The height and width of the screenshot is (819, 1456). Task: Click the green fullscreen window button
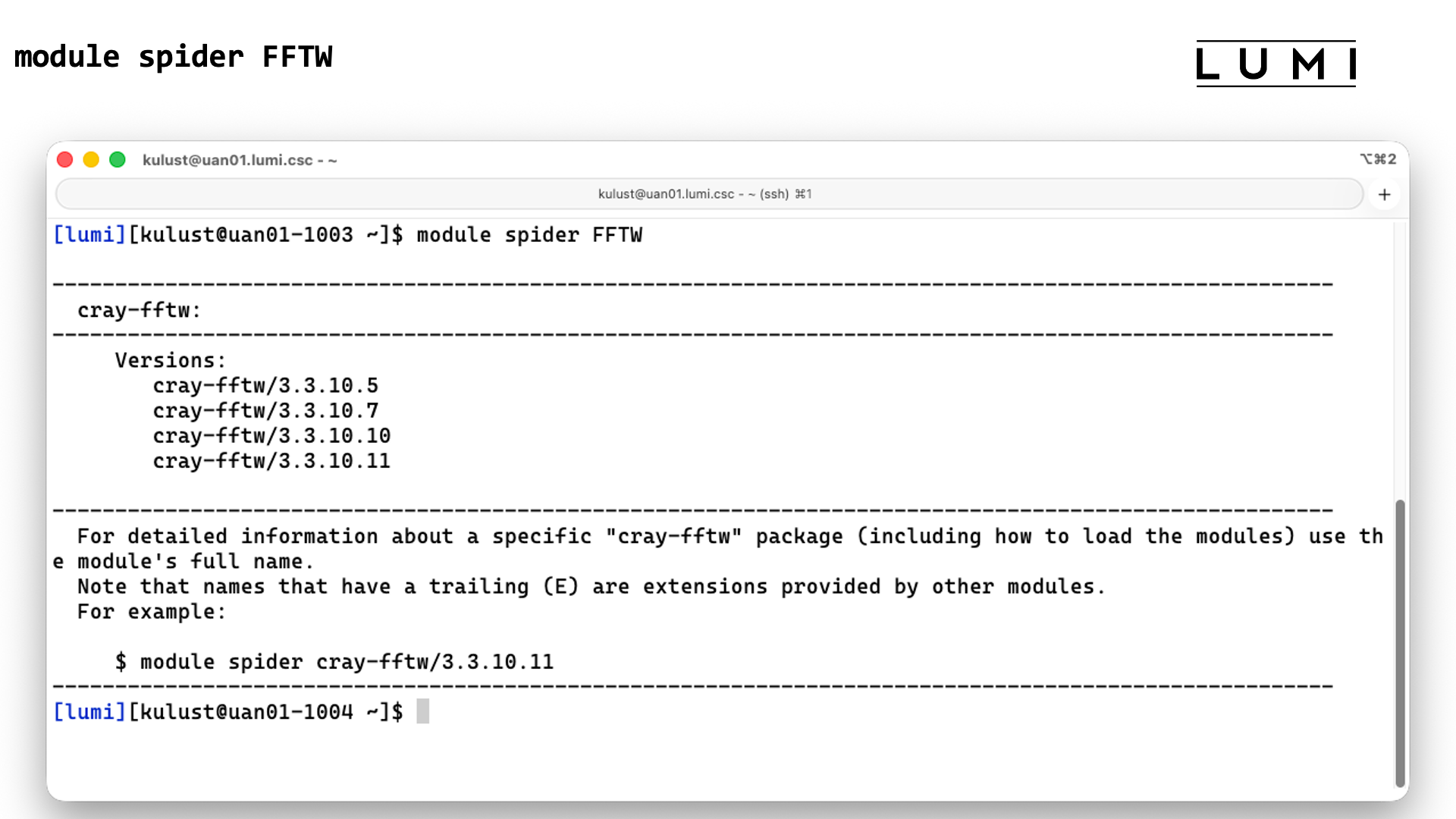(x=118, y=160)
